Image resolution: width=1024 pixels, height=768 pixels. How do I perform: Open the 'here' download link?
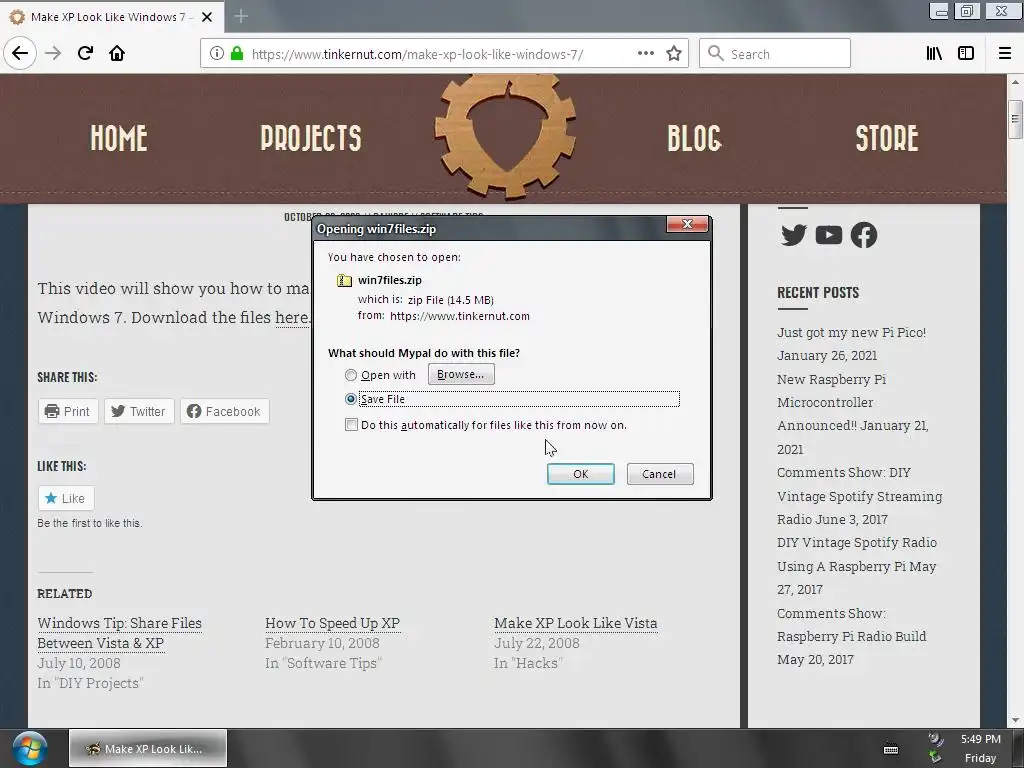point(291,317)
